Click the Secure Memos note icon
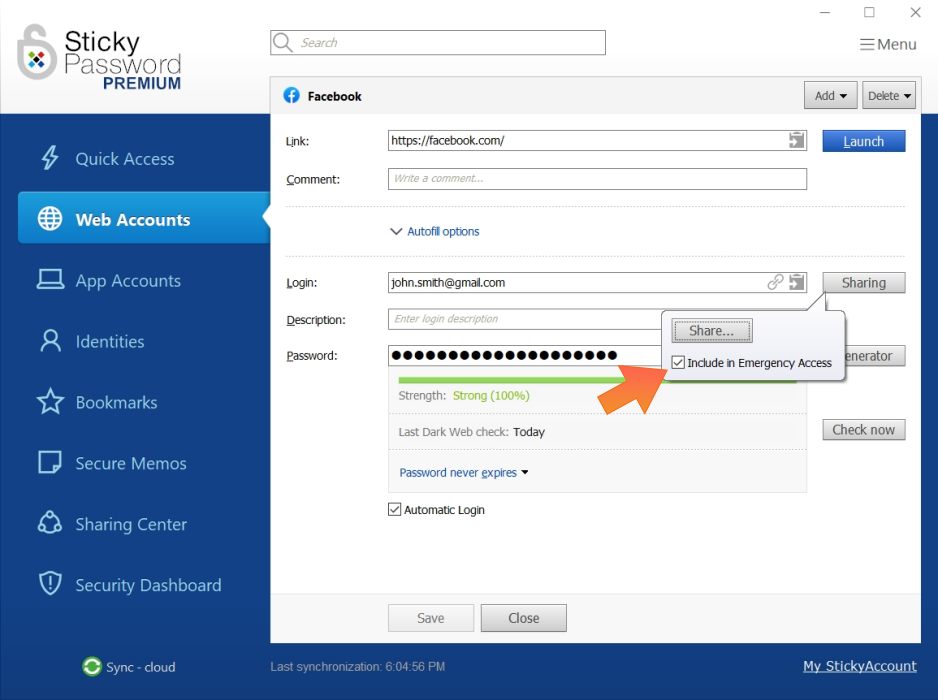938x700 pixels. [50, 462]
